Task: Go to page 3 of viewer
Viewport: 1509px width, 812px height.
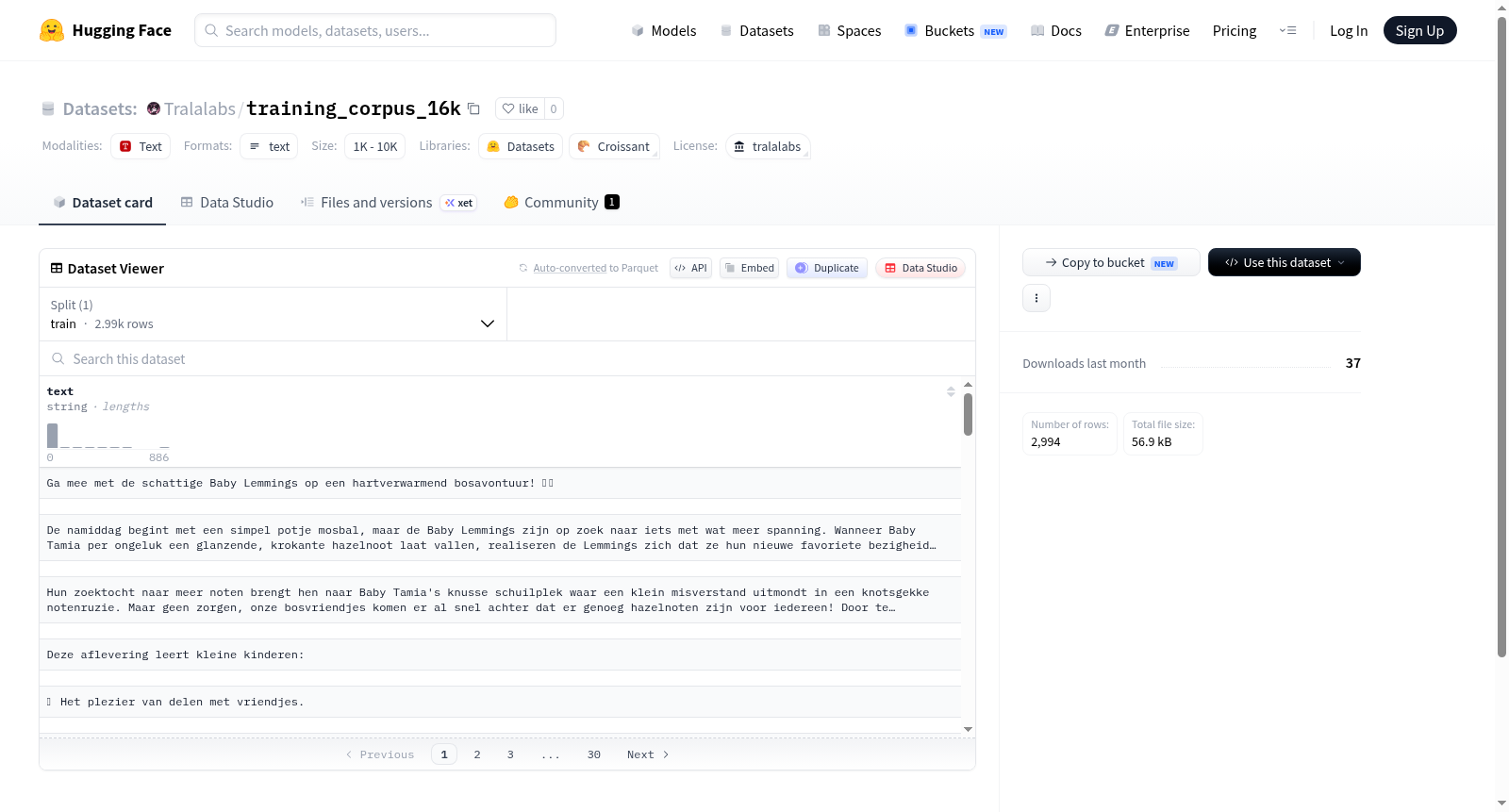Action: (510, 754)
